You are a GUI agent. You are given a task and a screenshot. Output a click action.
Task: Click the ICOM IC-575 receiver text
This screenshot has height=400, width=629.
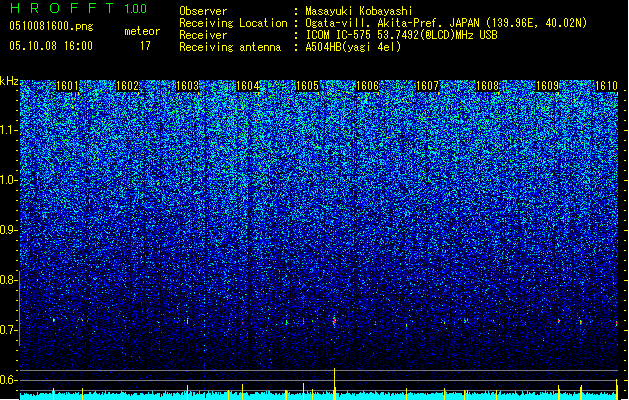point(401,35)
